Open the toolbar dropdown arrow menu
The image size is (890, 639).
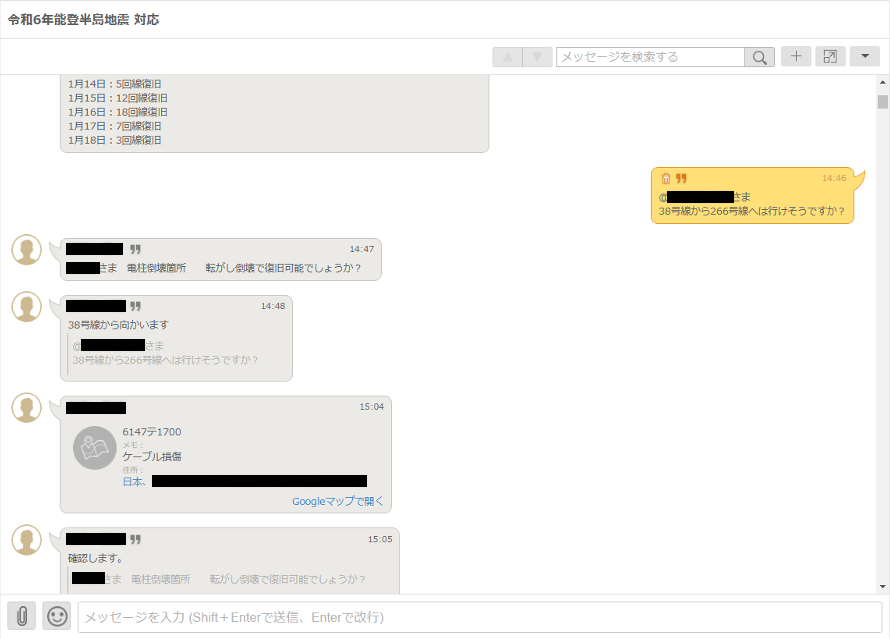pos(864,56)
